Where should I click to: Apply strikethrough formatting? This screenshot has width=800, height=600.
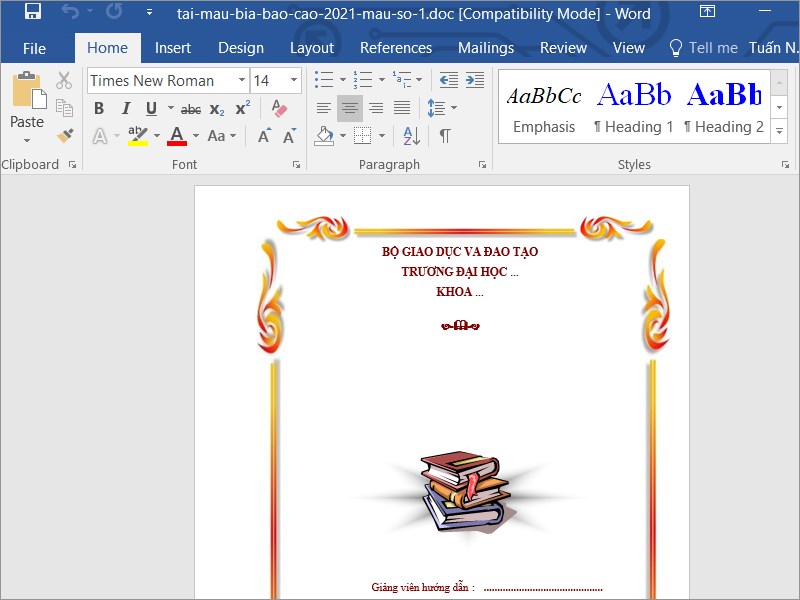click(190, 107)
